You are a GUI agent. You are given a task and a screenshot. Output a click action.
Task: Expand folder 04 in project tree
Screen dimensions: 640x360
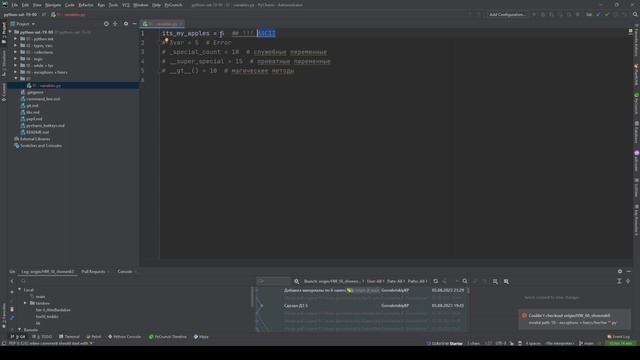(16, 59)
